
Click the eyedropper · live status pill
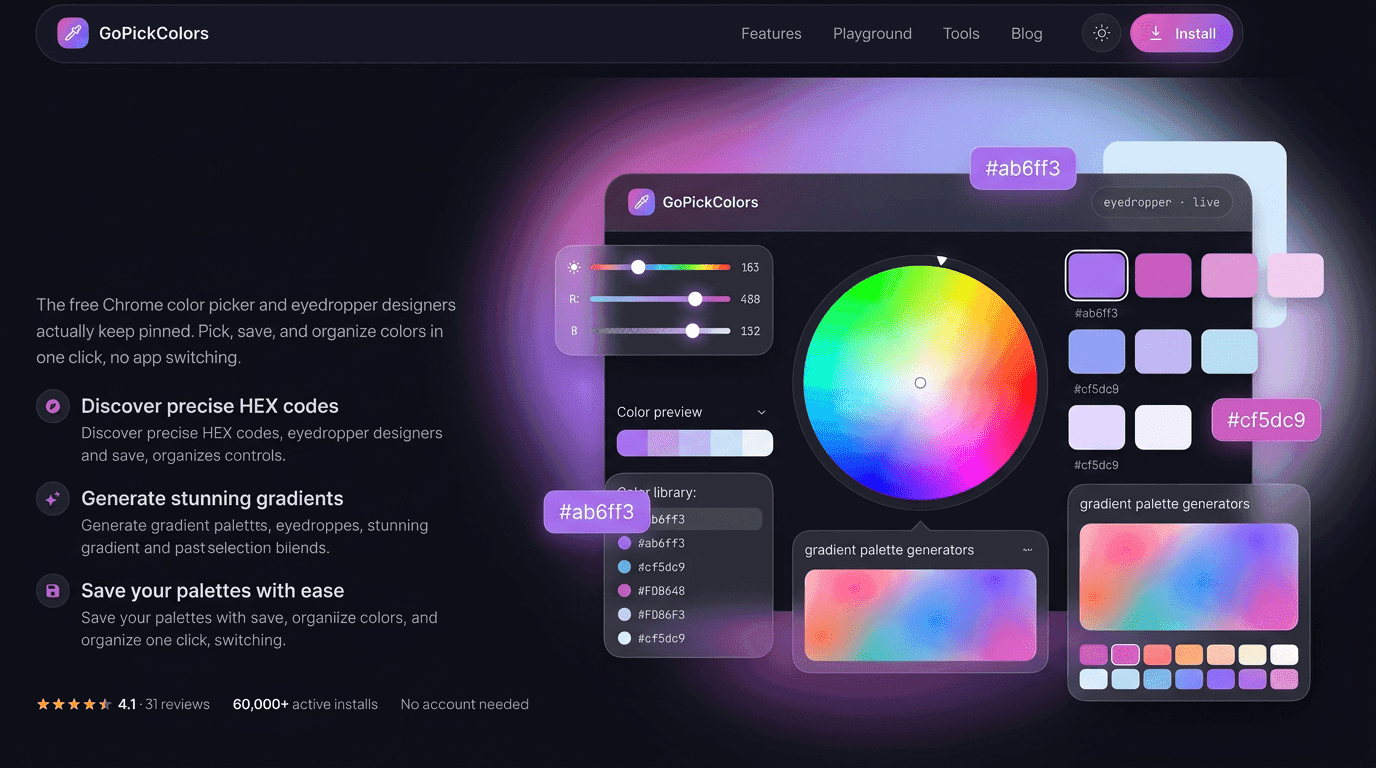point(1161,202)
